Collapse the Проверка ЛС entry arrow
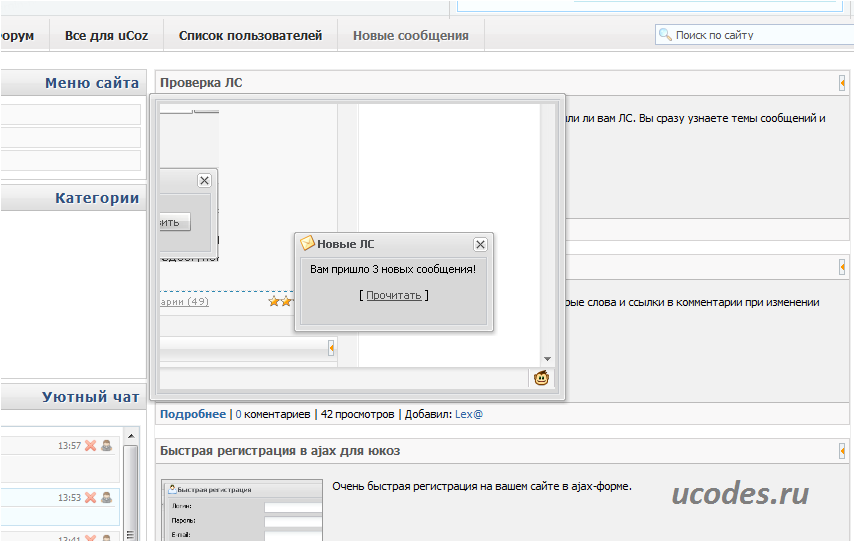This screenshot has width=854, height=542. click(x=842, y=83)
